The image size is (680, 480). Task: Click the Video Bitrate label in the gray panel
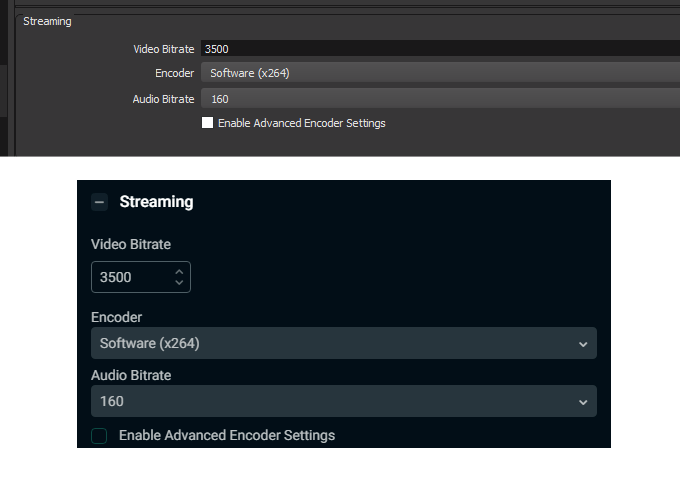tap(163, 49)
